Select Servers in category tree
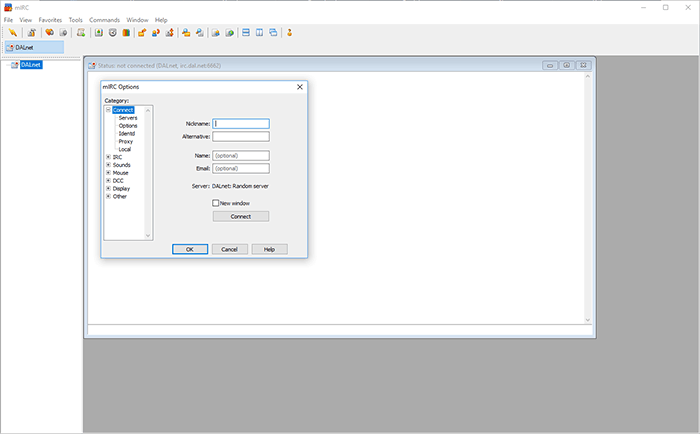 (128, 118)
